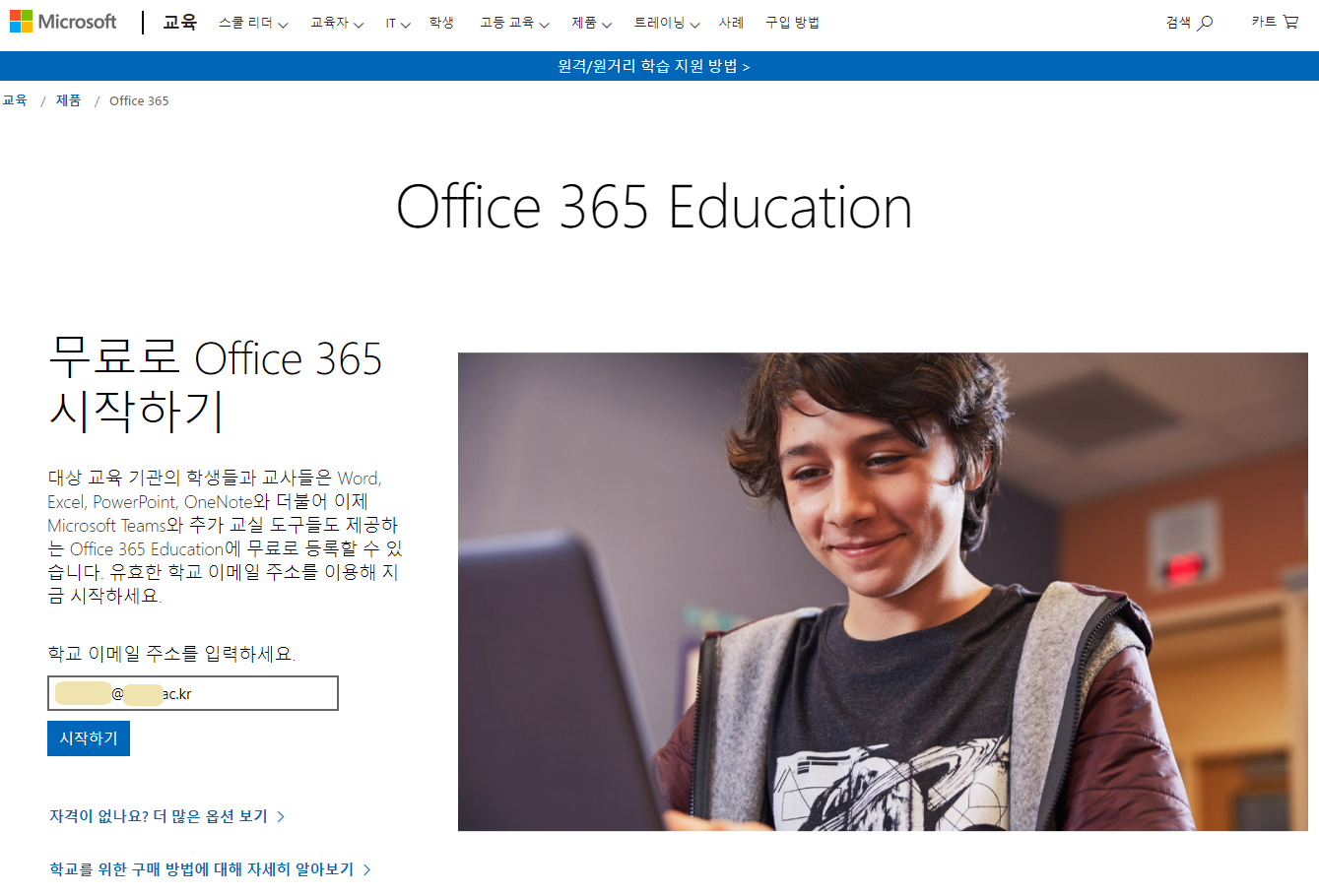
Task: Go to 교육 breadcrumb link
Action: tap(14, 100)
